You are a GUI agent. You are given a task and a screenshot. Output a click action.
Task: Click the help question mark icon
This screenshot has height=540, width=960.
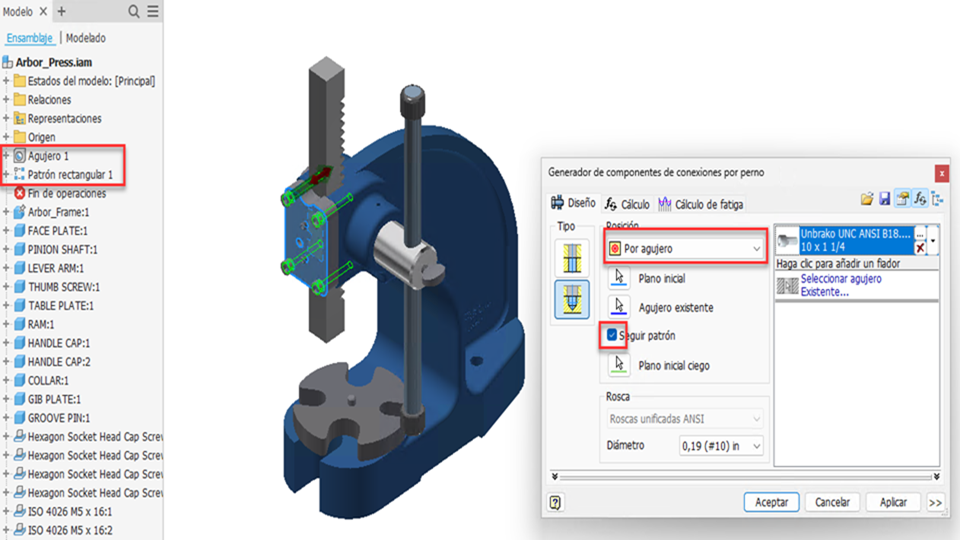[x=555, y=503]
